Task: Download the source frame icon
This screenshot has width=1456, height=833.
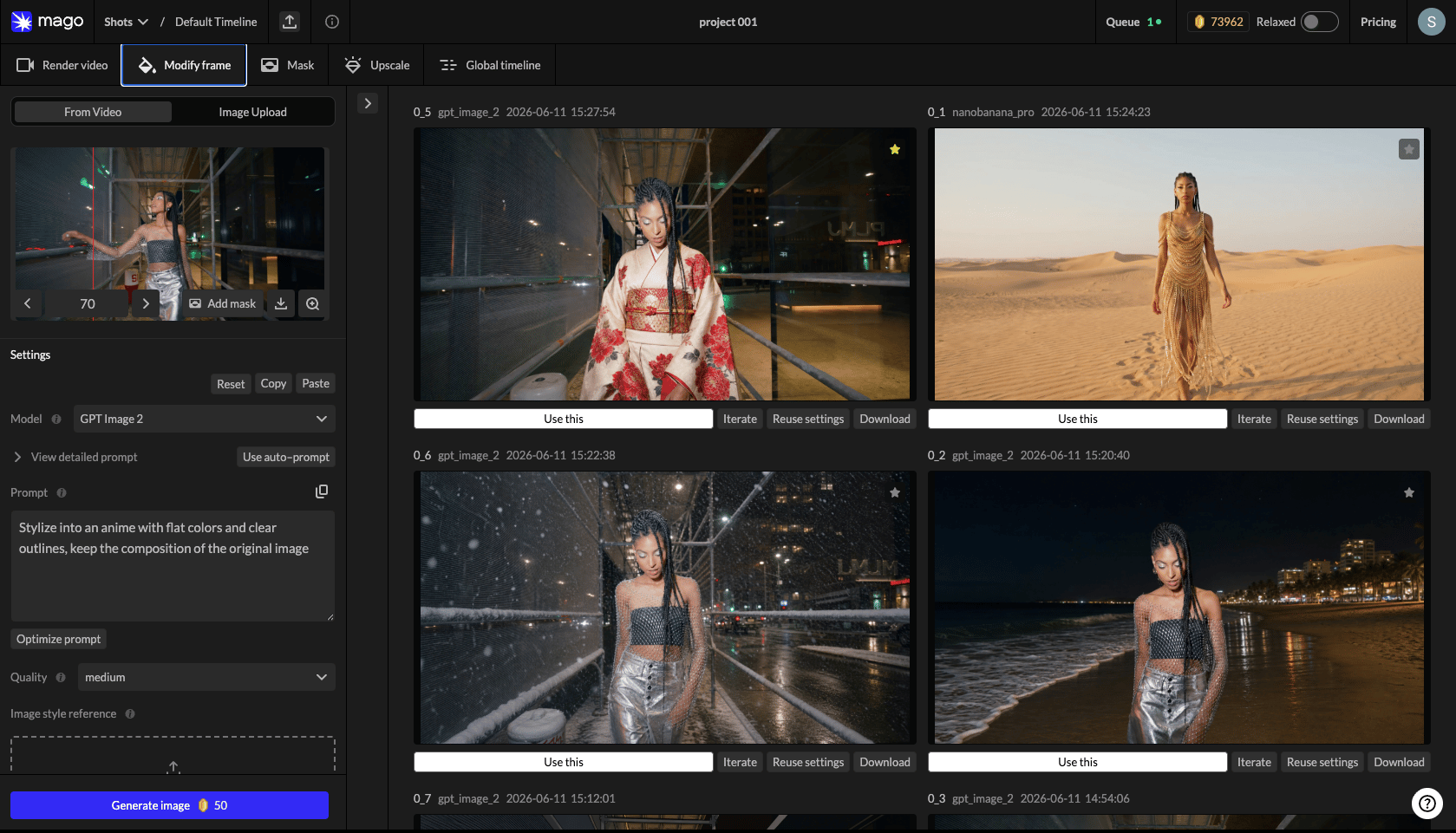Action: coord(281,303)
